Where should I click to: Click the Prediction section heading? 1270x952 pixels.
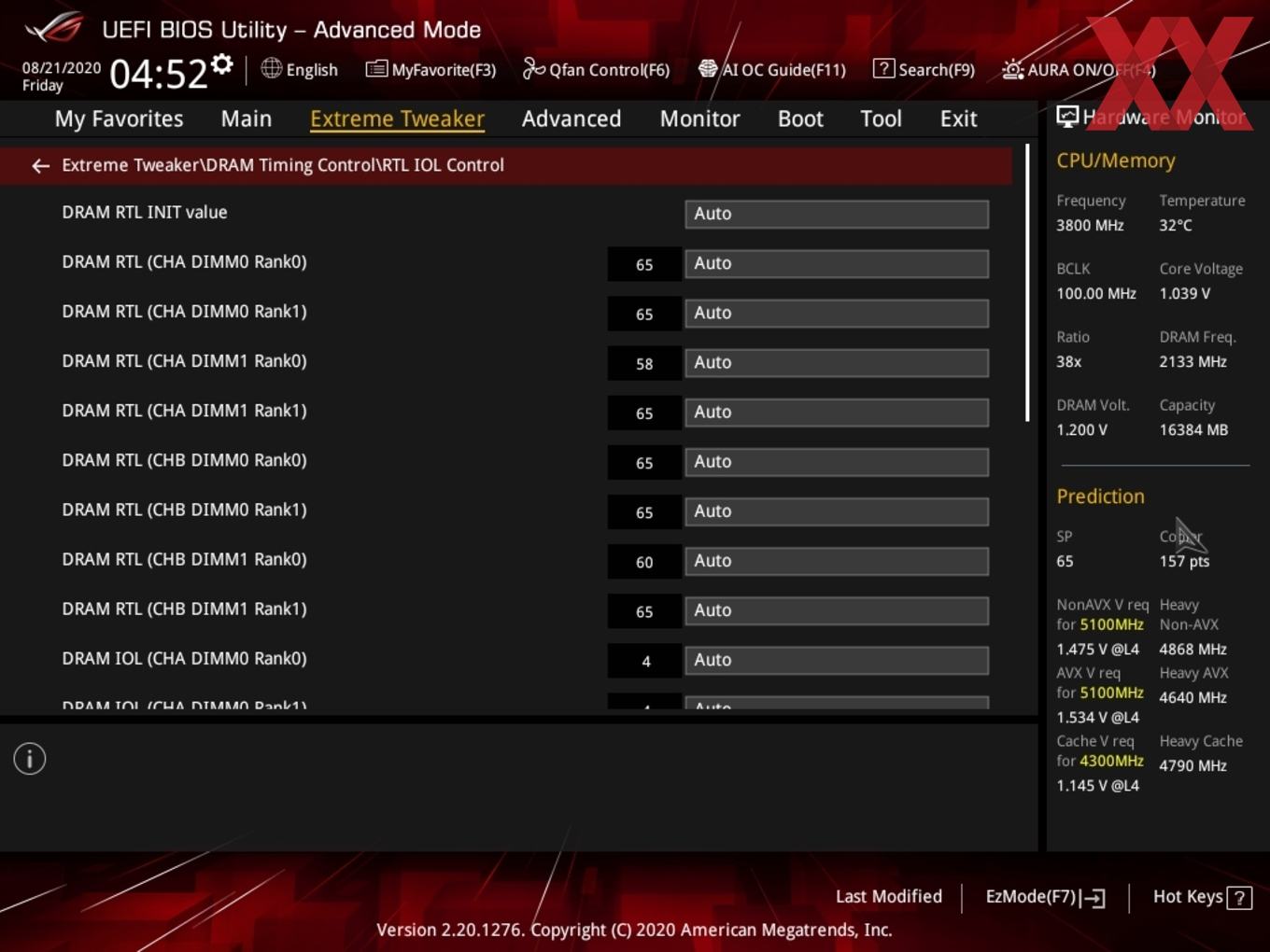click(x=1100, y=497)
